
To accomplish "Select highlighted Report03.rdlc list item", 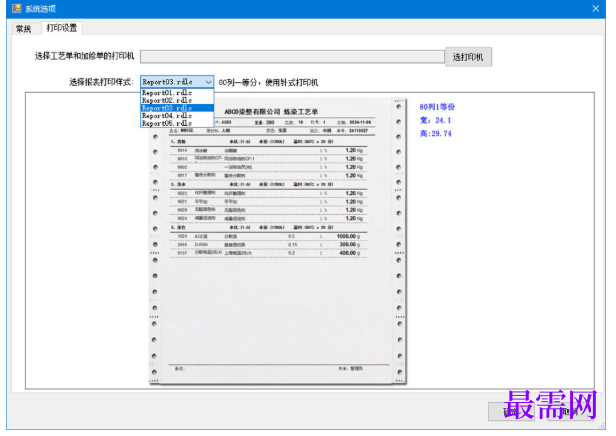I will 177,108.
